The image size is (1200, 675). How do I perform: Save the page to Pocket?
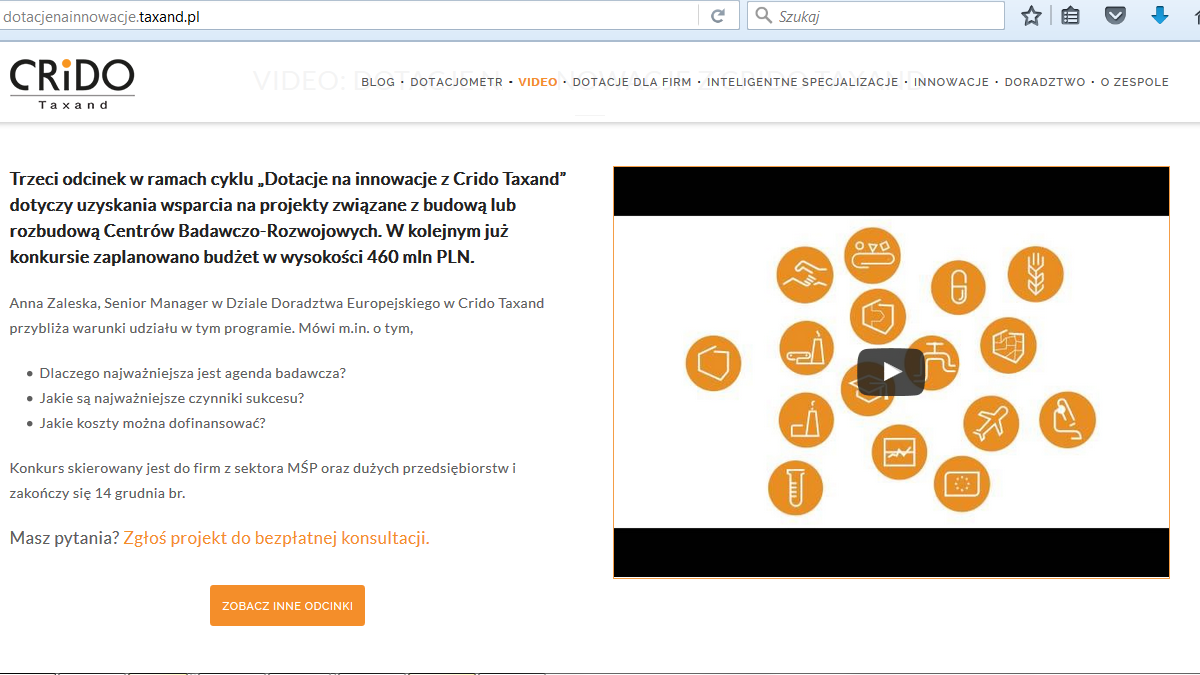tap(1116, 16)
